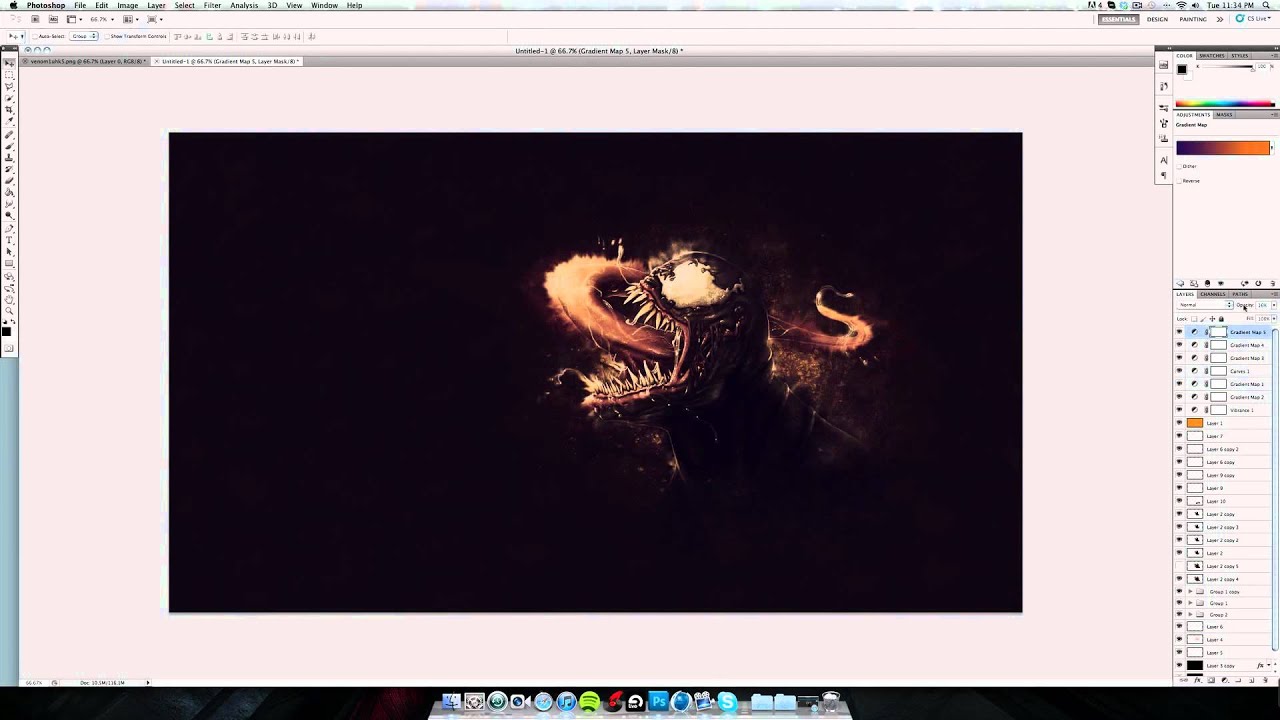Enable the Dither checkbox
1280x720 pixels.
click(x=1179, y=166)
